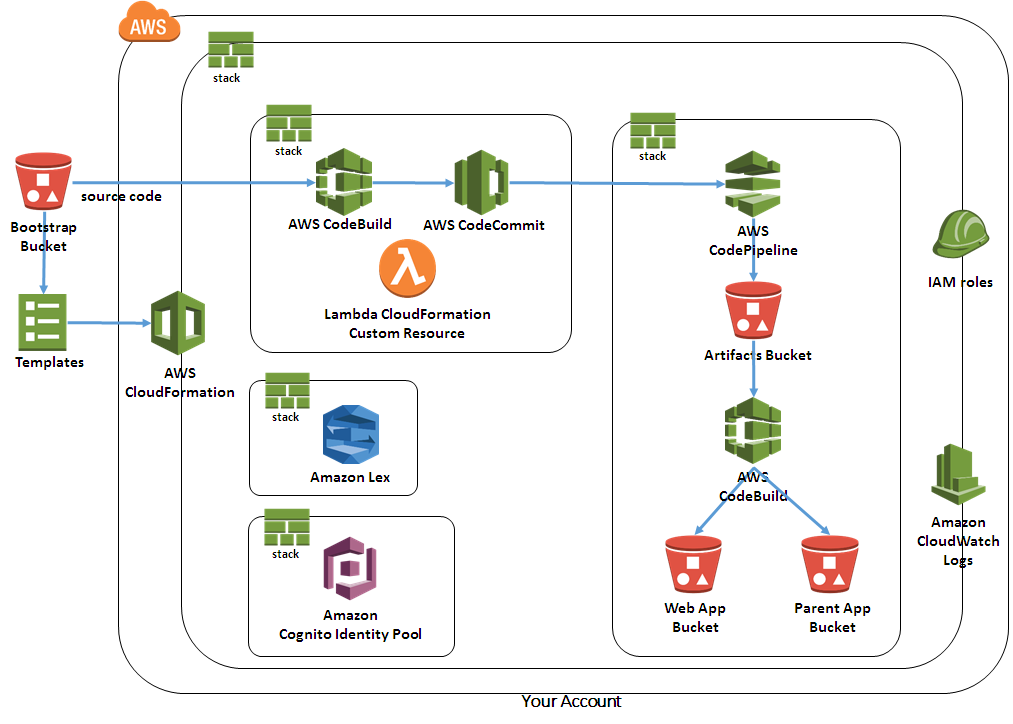Select the blue Amazon Lex icon
1013x724 pixels.
(x=351, y=434)
